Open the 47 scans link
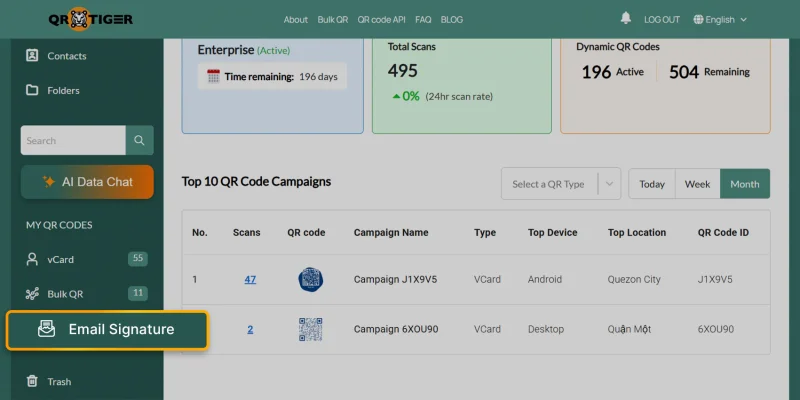Screen dimensions: 800x400 [250, 280]
